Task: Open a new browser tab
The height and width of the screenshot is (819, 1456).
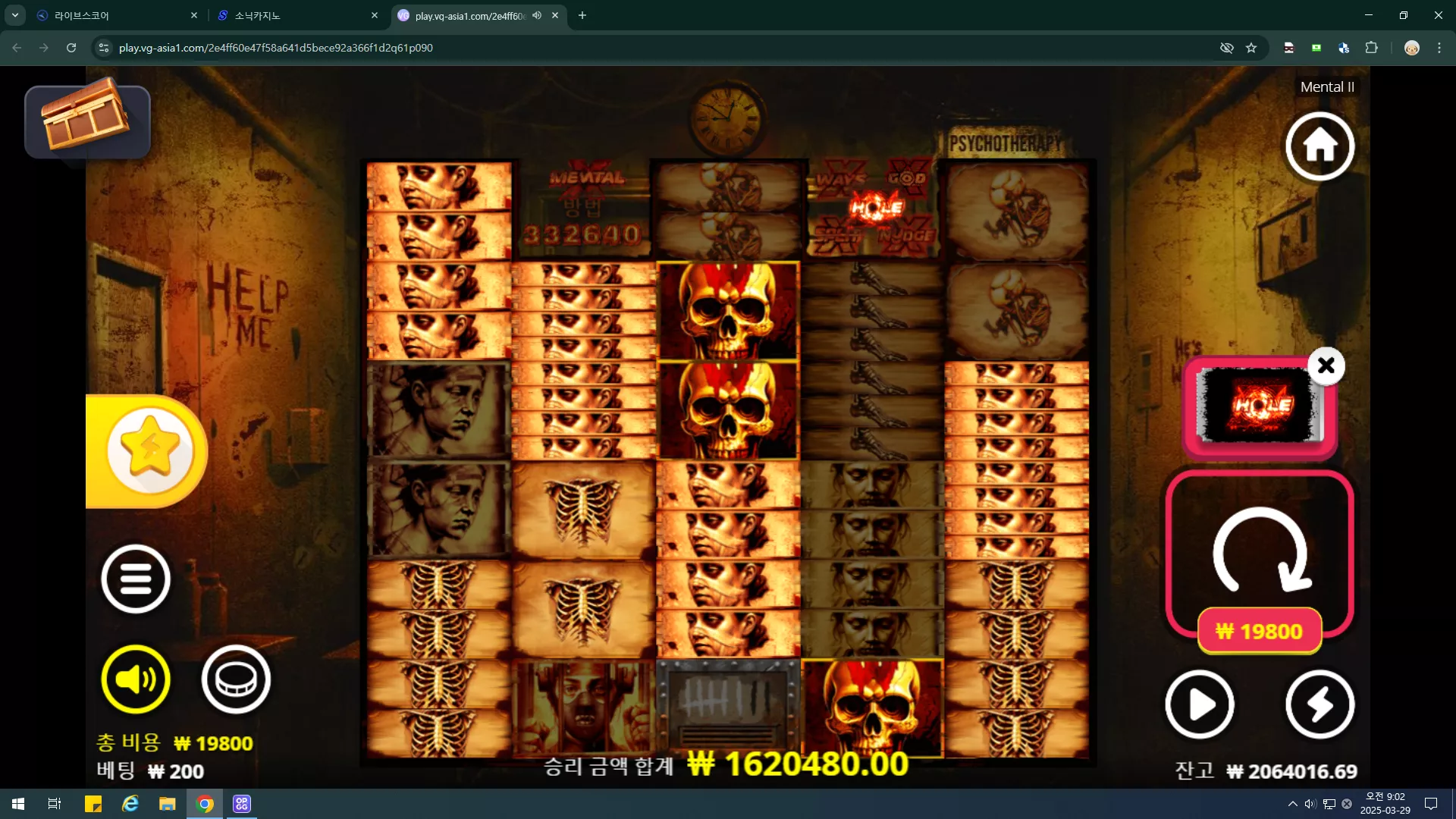Action: [x=582, y=15]
